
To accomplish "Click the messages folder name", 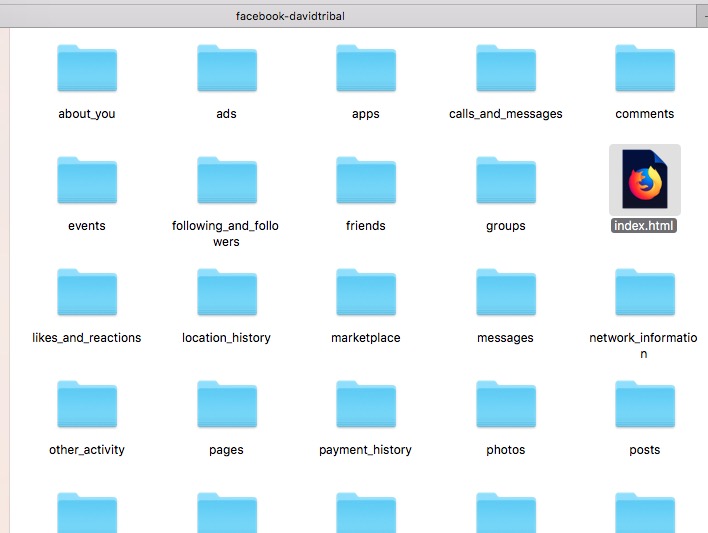I will tap(505, 338).
